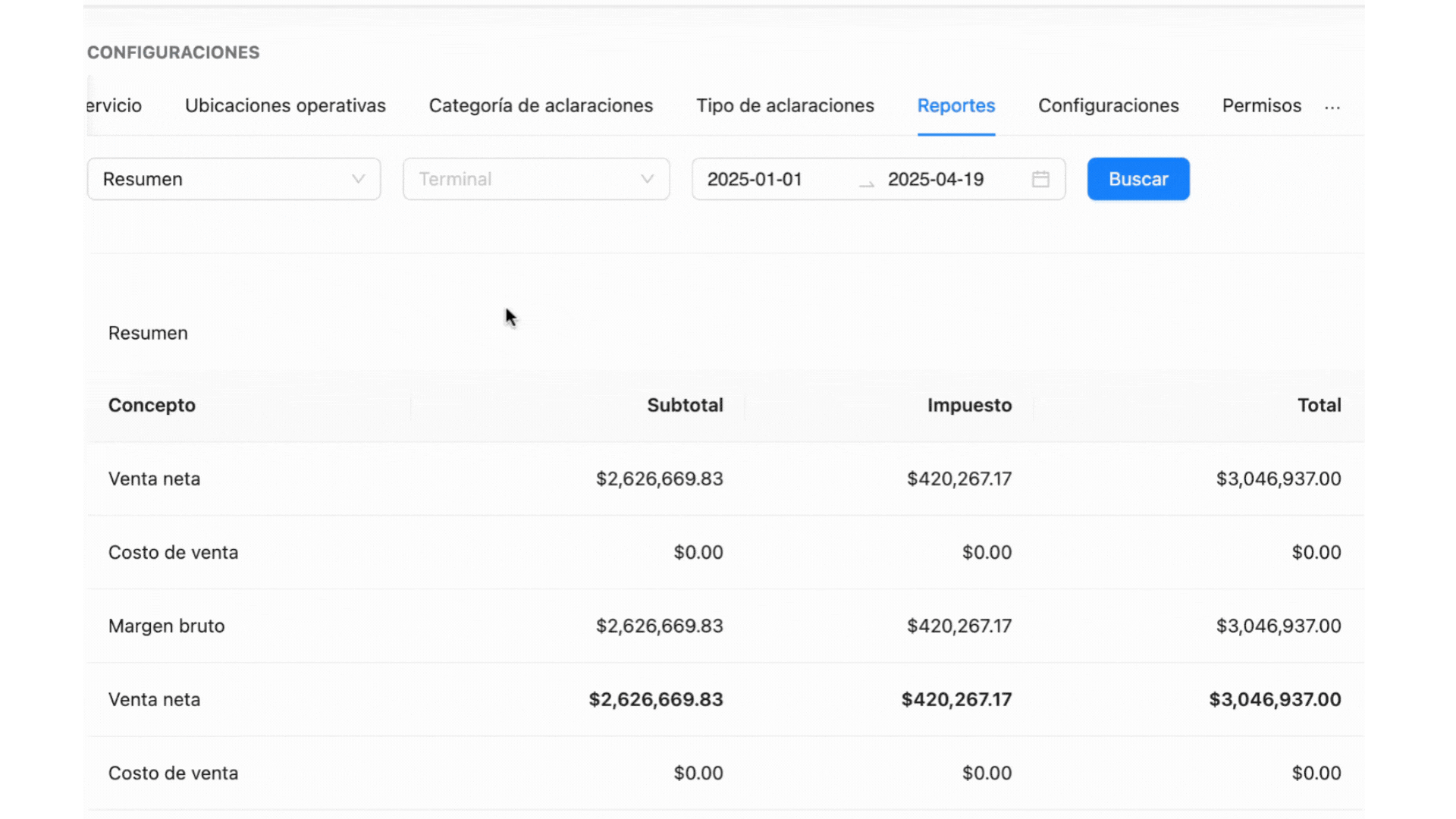This screenshot has height=819, width=1456.
Task: Go to the Configuraciones tab
Action: (x=1108, y=105)
